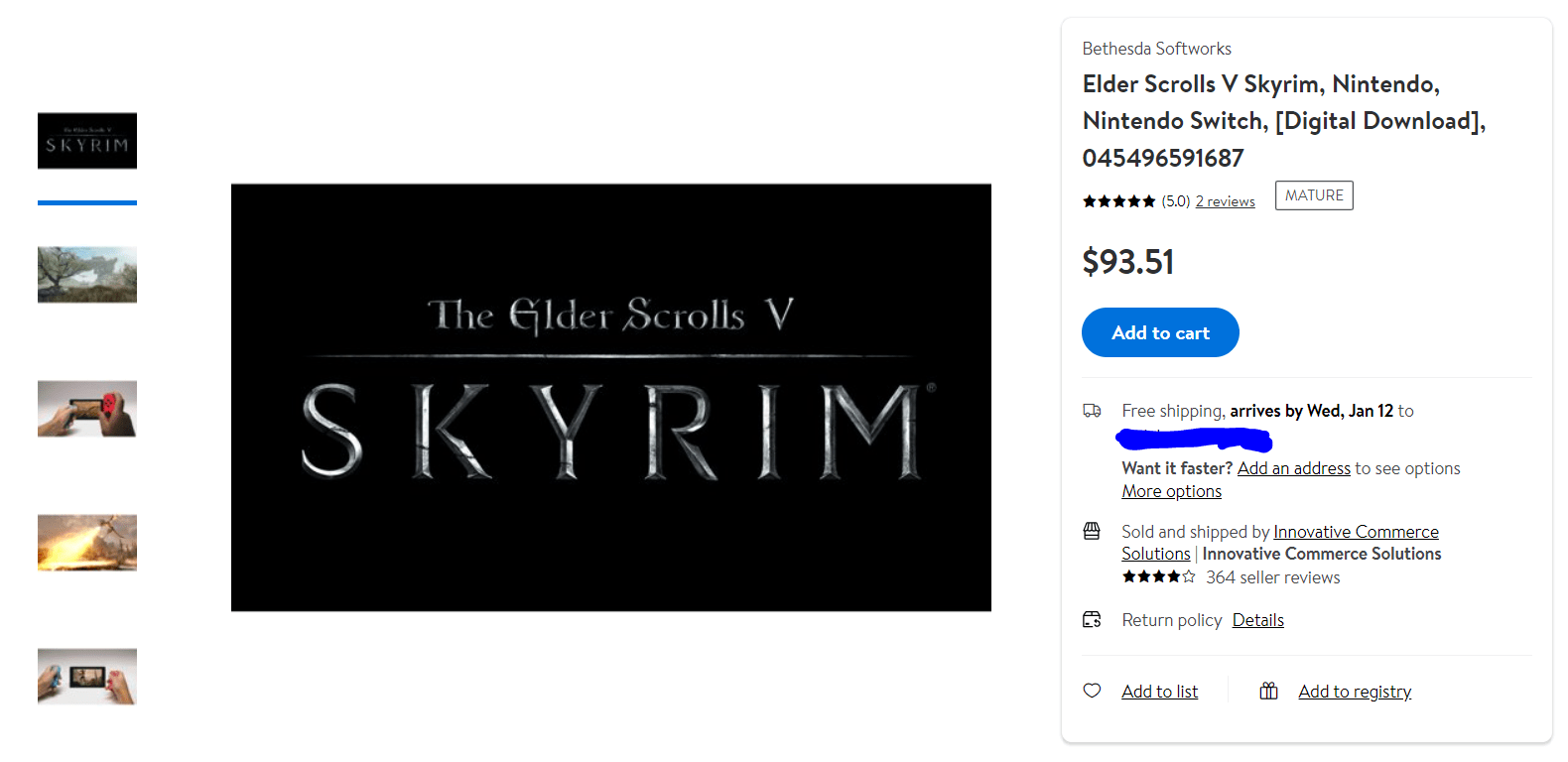
Task: Click Add to cart for Skyrim
Action: (x=1160, y=332)
